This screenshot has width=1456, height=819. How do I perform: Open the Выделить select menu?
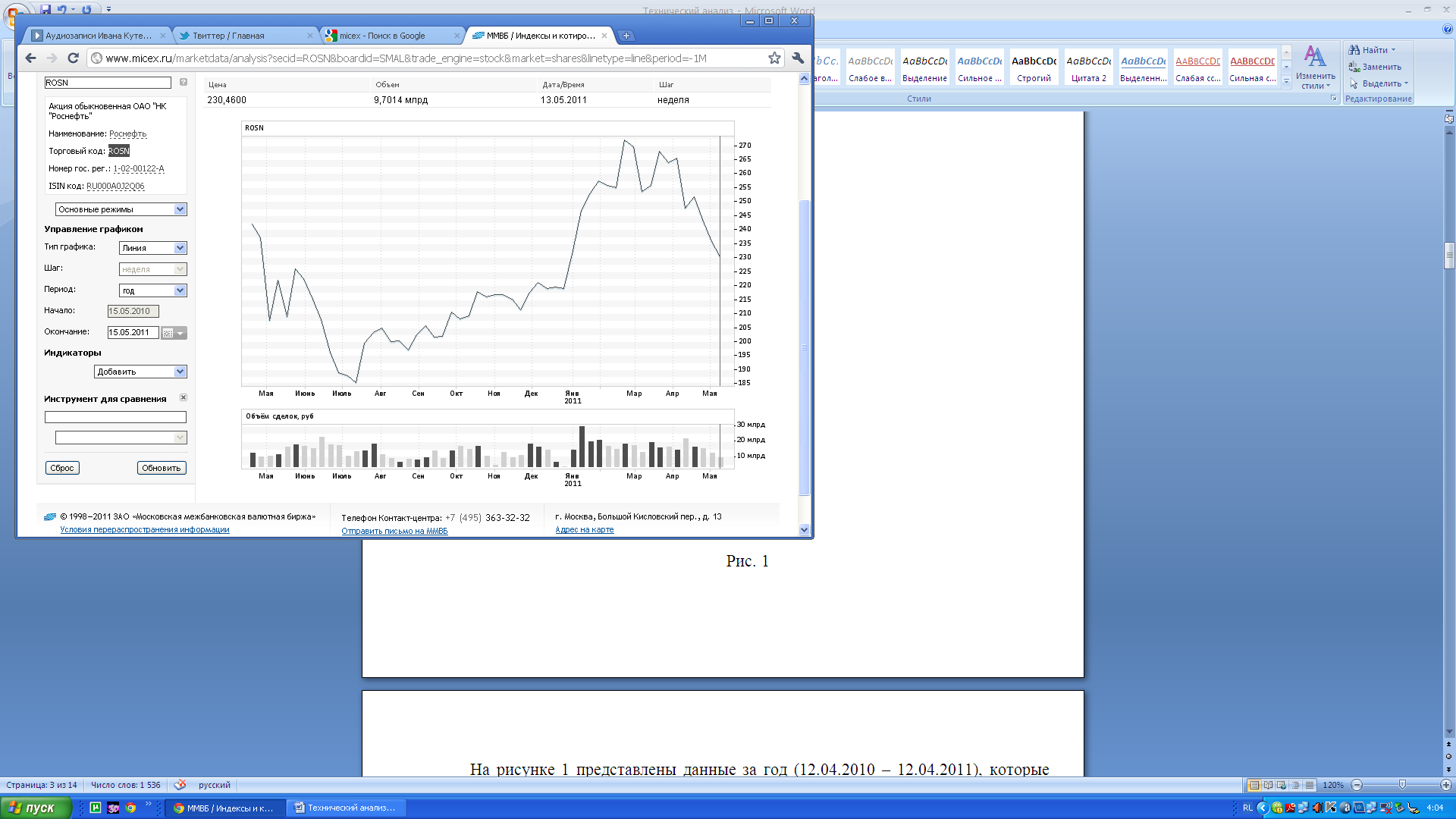point(1378,83)
